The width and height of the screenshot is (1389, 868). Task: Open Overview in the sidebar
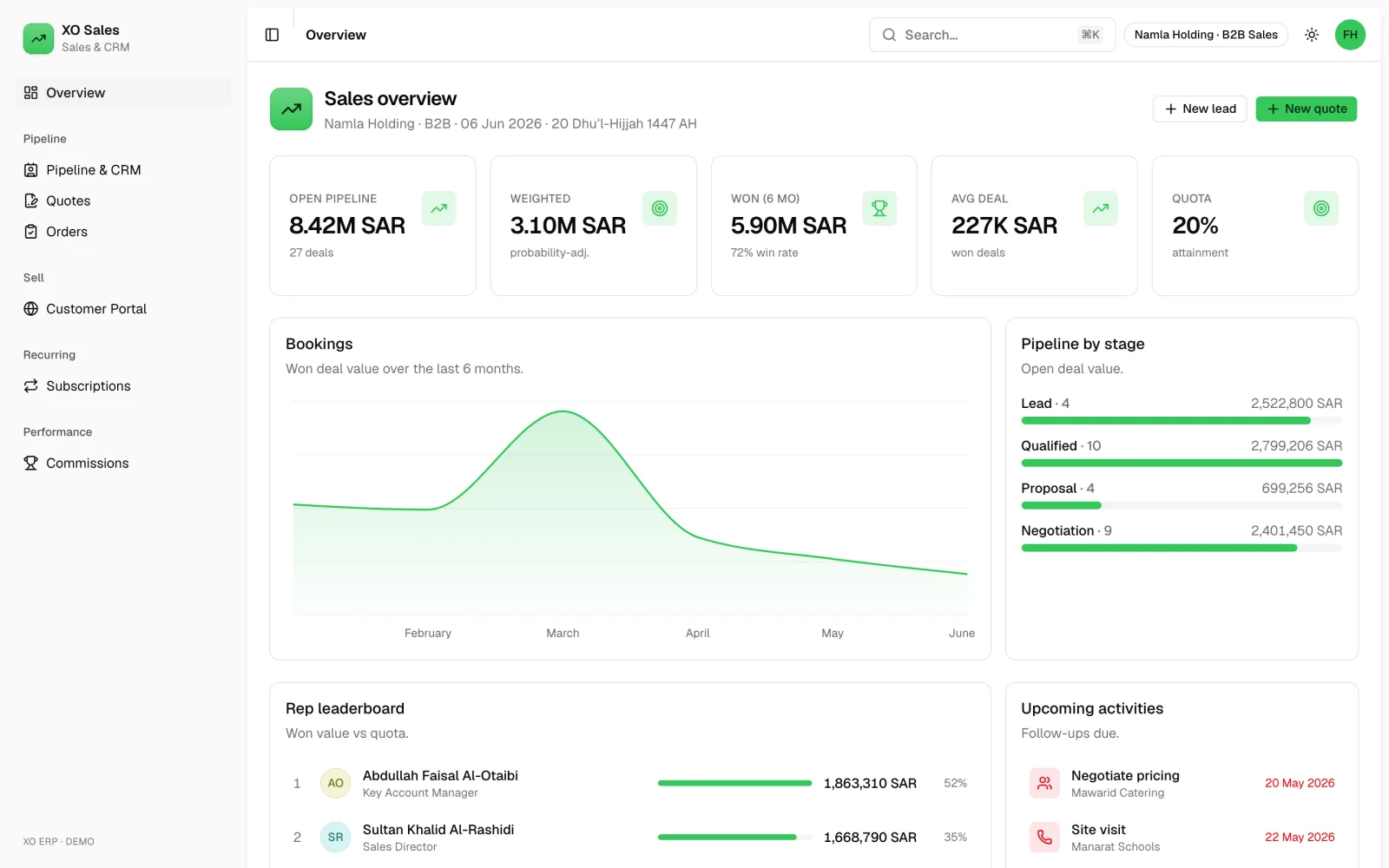tap(123, 93)
